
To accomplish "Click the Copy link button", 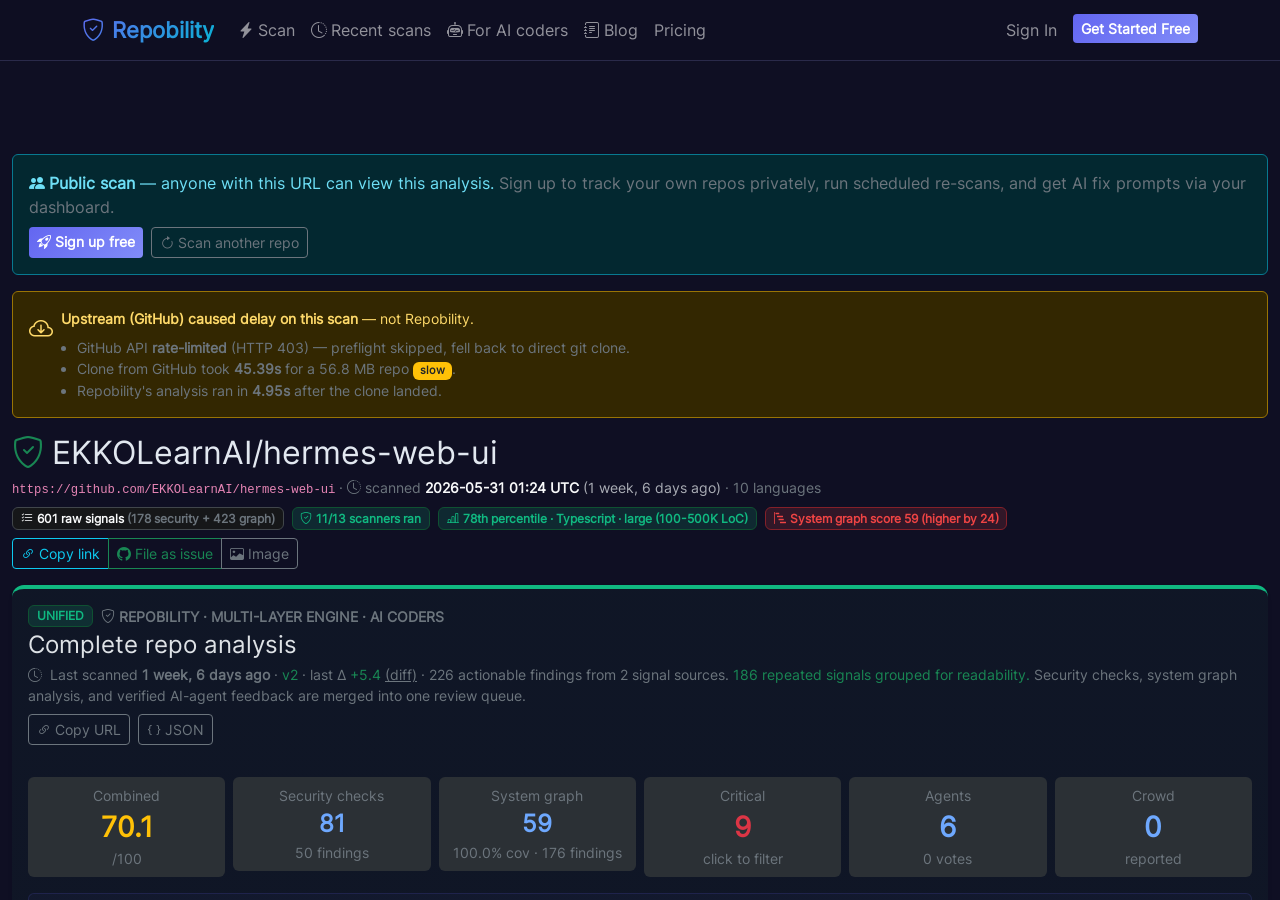I will pyautogui.click(x=60, y=554).
